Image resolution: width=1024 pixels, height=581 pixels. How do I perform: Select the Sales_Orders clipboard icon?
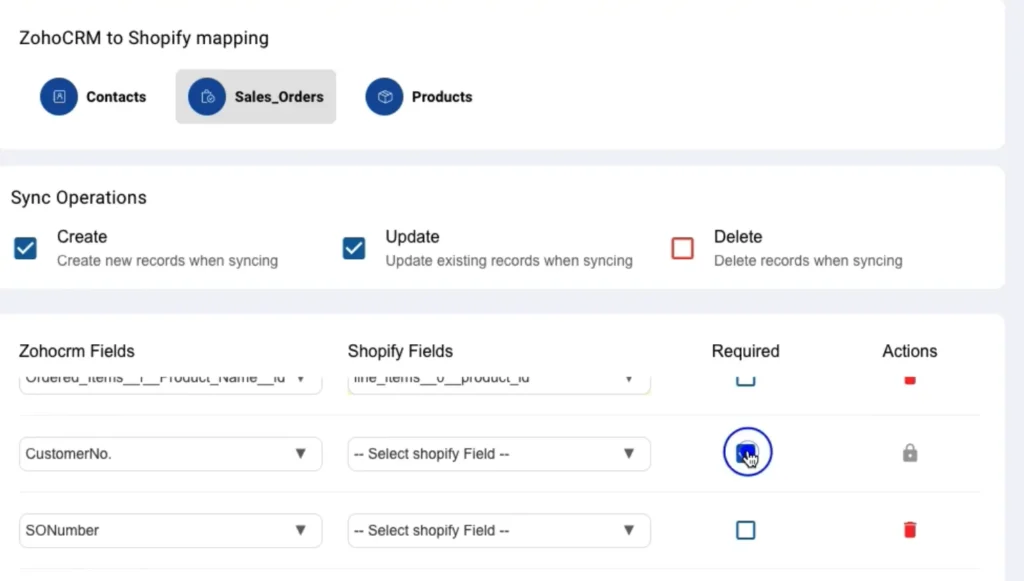point(207,96)
